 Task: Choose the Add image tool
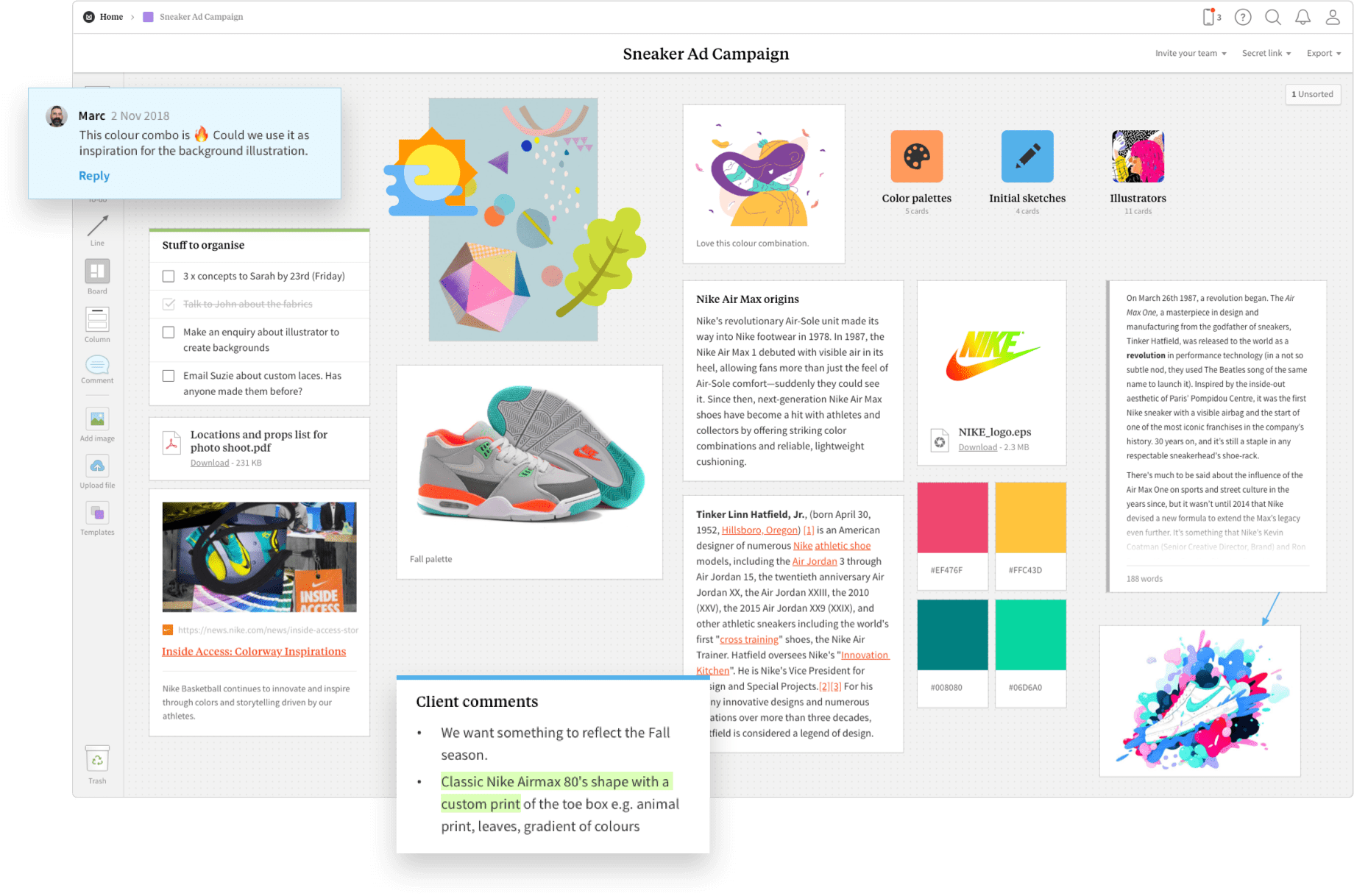(97, 424)
